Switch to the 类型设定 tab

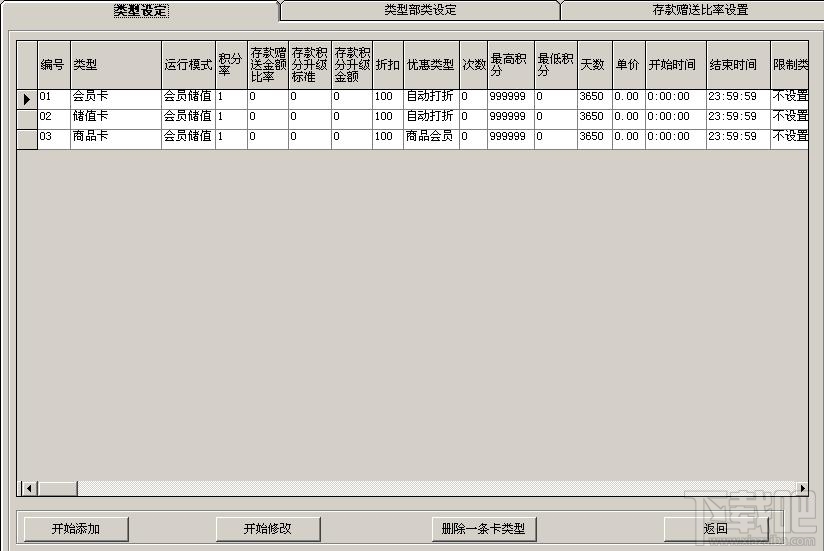point(141,10)
